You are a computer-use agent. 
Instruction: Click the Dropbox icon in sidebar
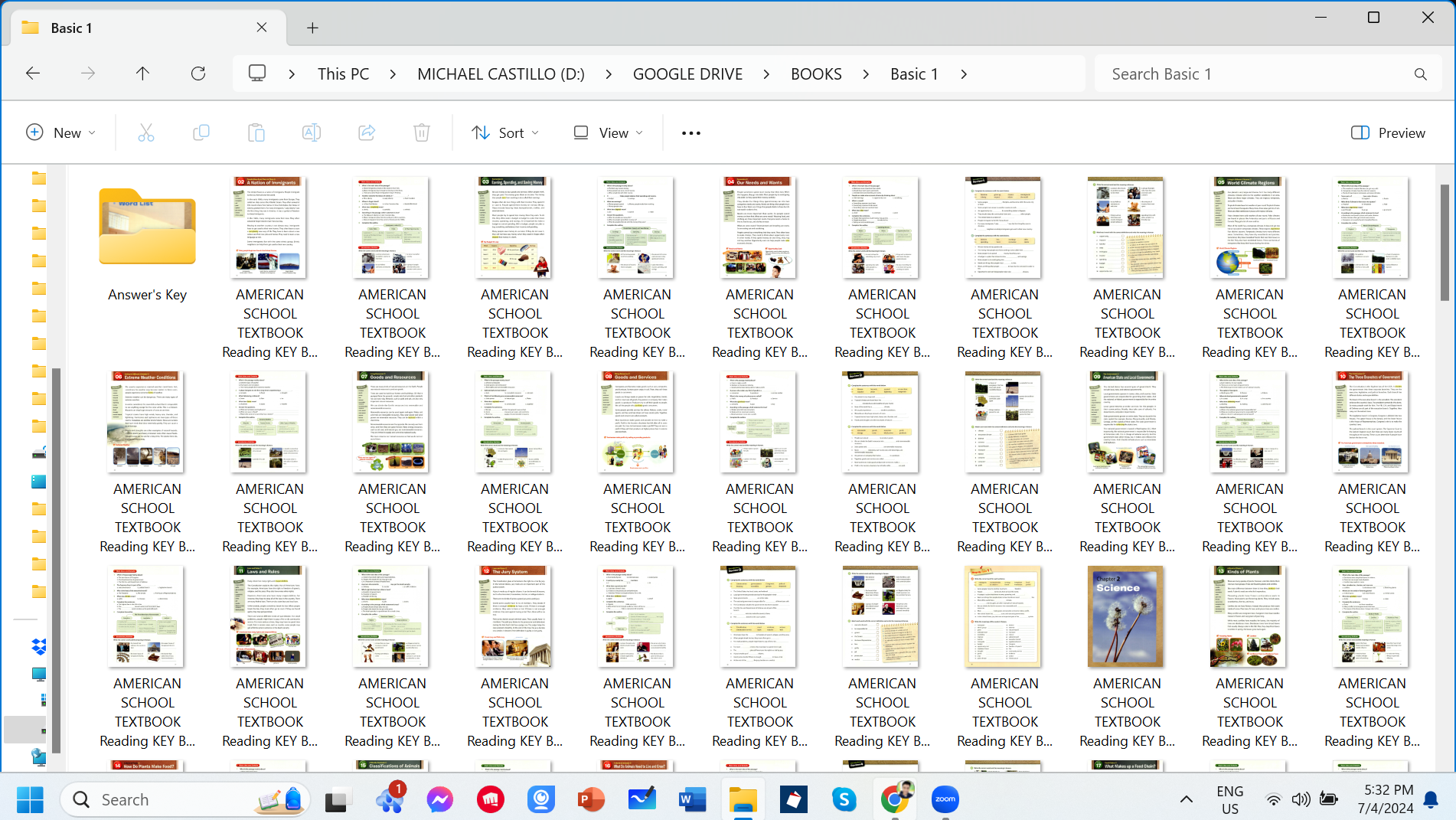click(x=39, y=647)
